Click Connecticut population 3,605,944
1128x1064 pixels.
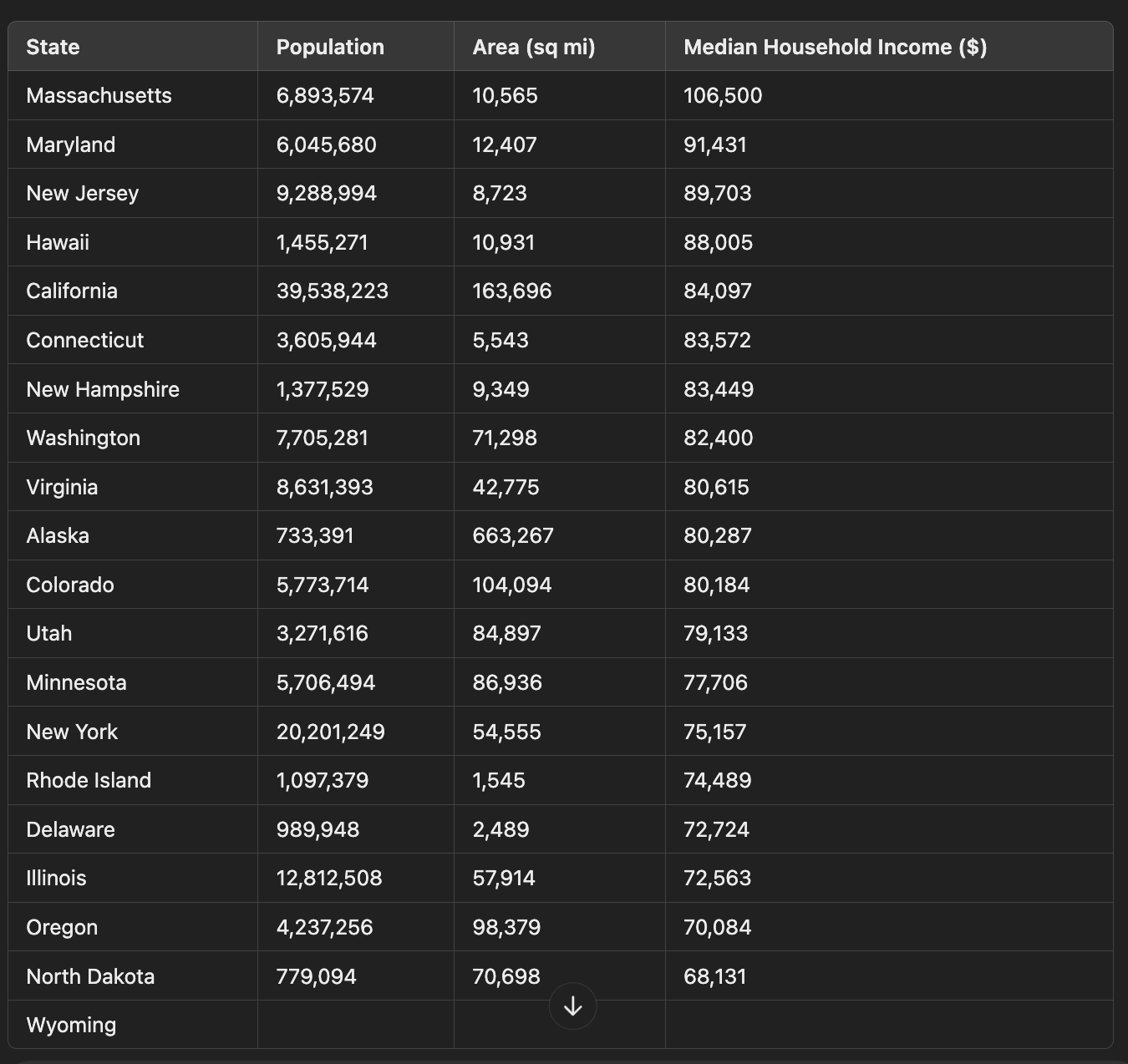(x=327, y=340)
